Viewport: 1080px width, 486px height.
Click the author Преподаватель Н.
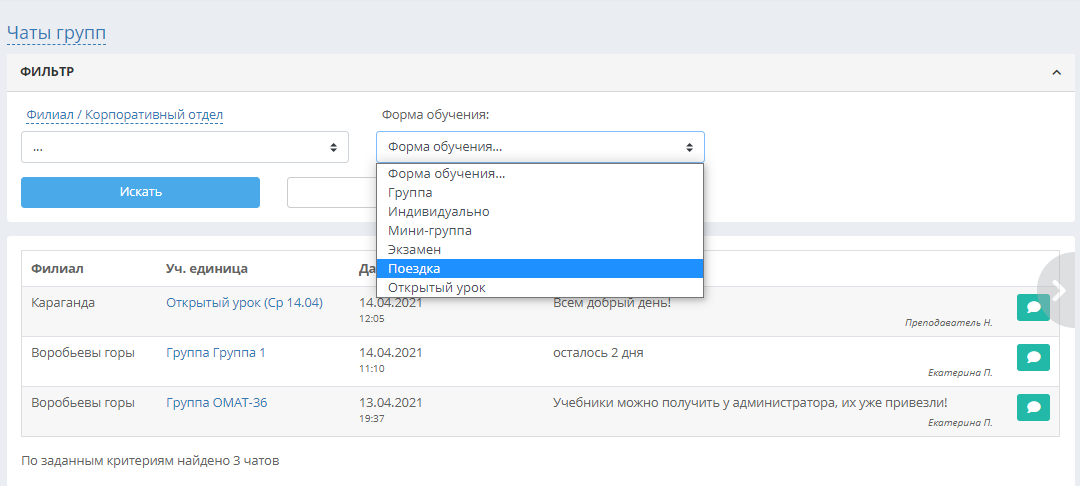pyautogui.click(x=948, y=323)
